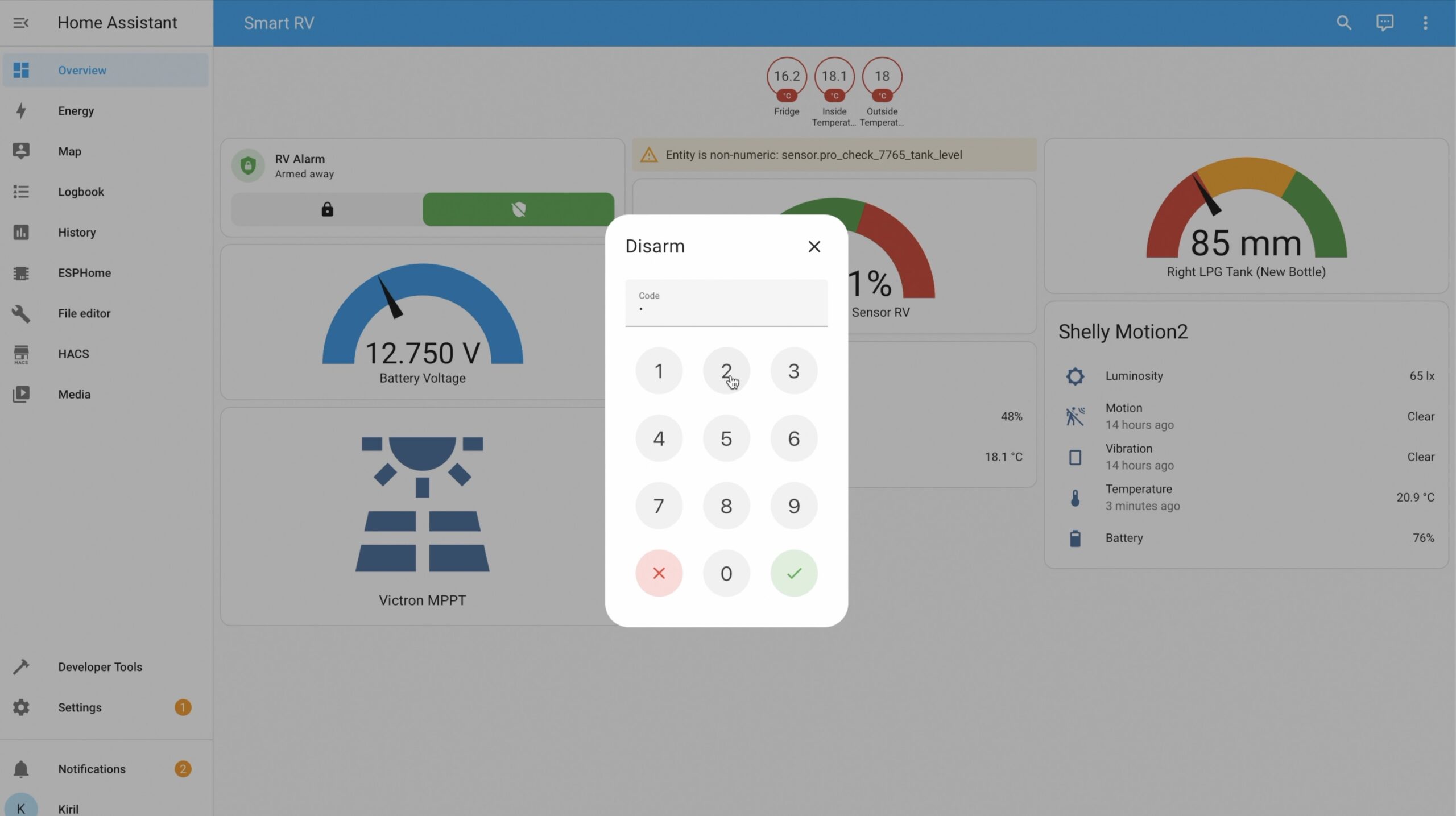The image size is (1456, 816).
Task: Select the Victron MPPT solar panel icon
Action: (422, 504)
